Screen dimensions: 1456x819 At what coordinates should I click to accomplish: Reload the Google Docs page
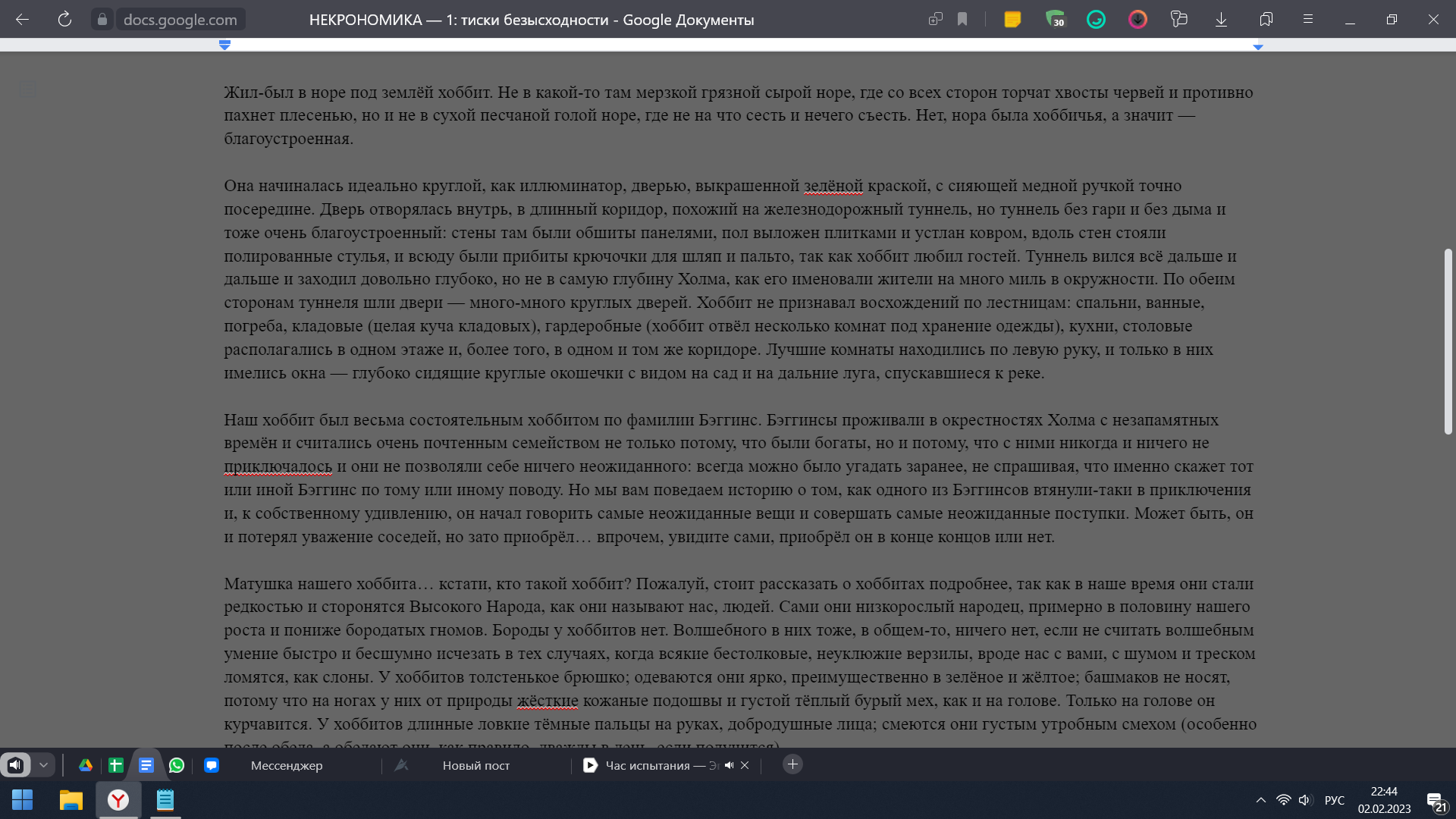(64, 20)
